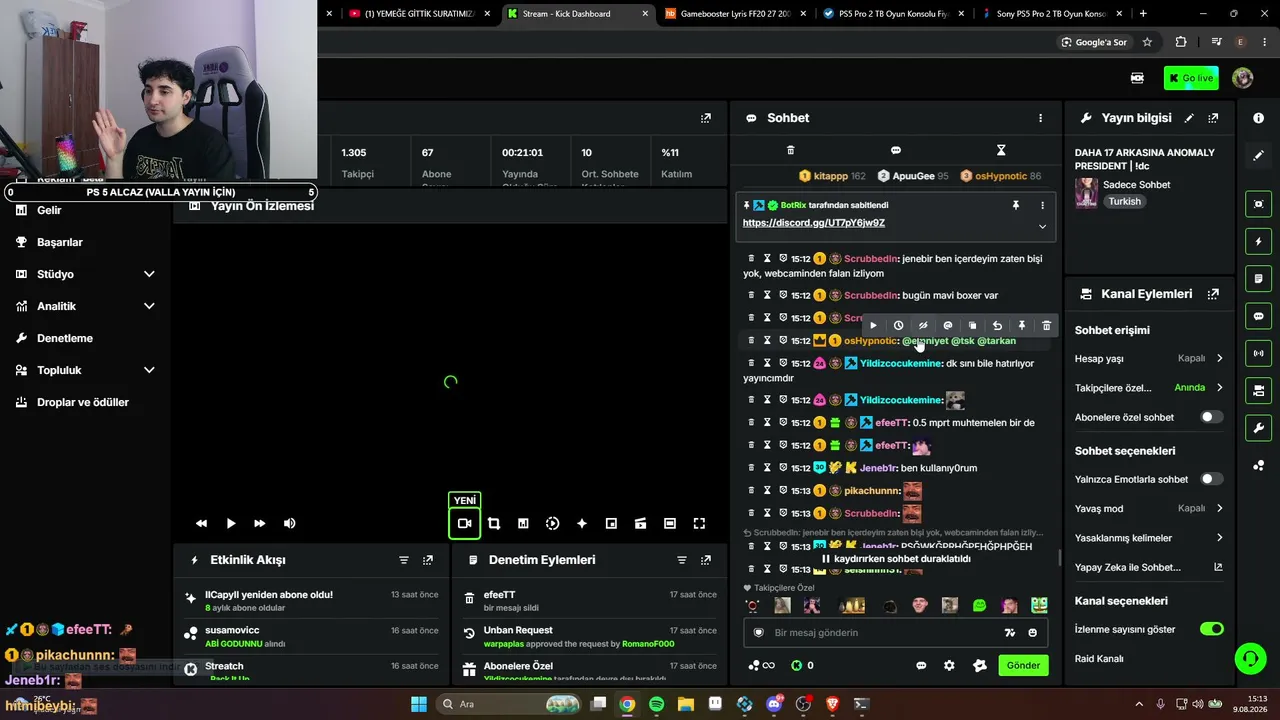Play the stream preview
Image resolution: width=1280 pixels, height=720 pixels.
(231, 523)
